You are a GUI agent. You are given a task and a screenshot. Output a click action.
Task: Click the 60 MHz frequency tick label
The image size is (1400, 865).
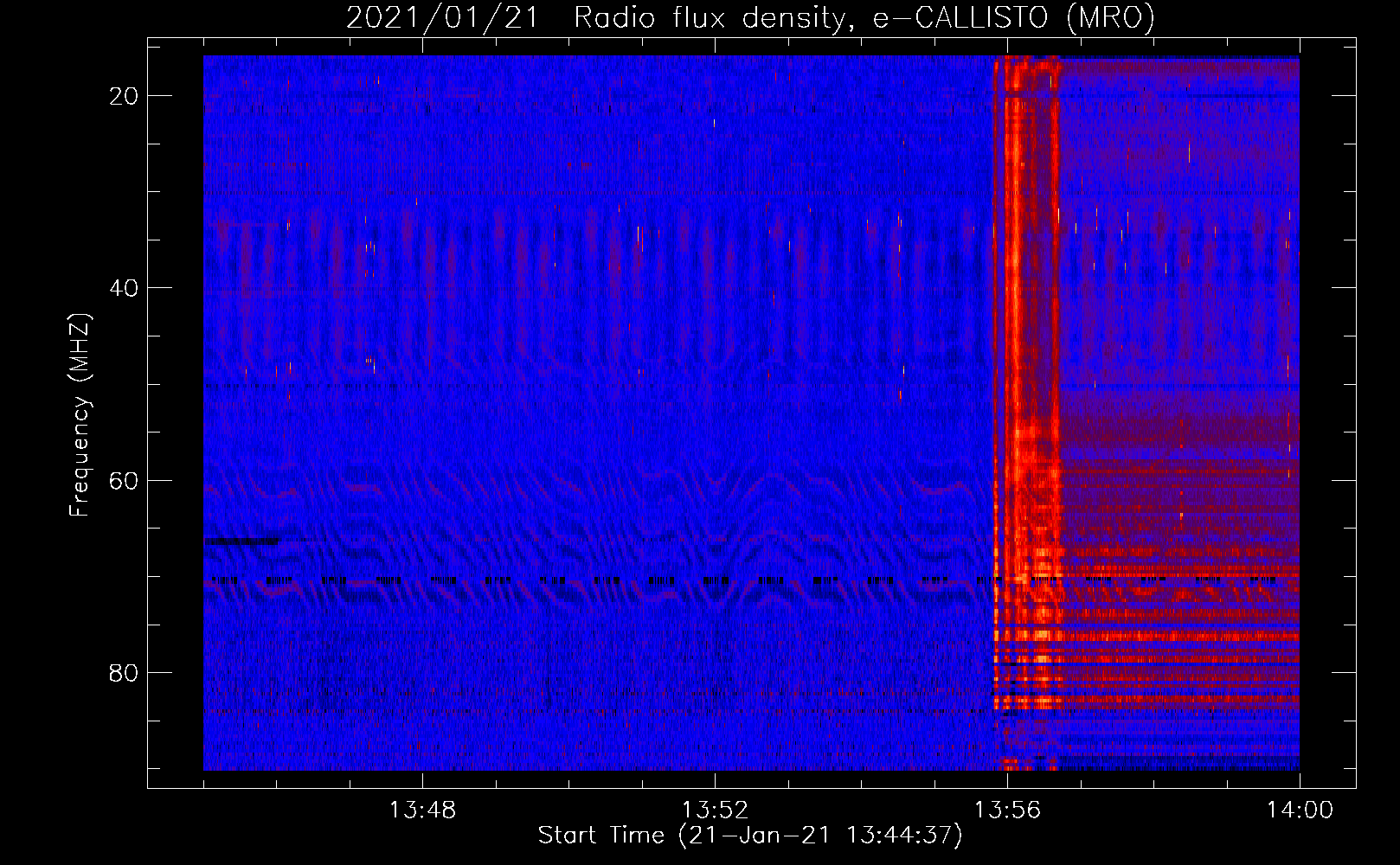[x=125, y=480]
